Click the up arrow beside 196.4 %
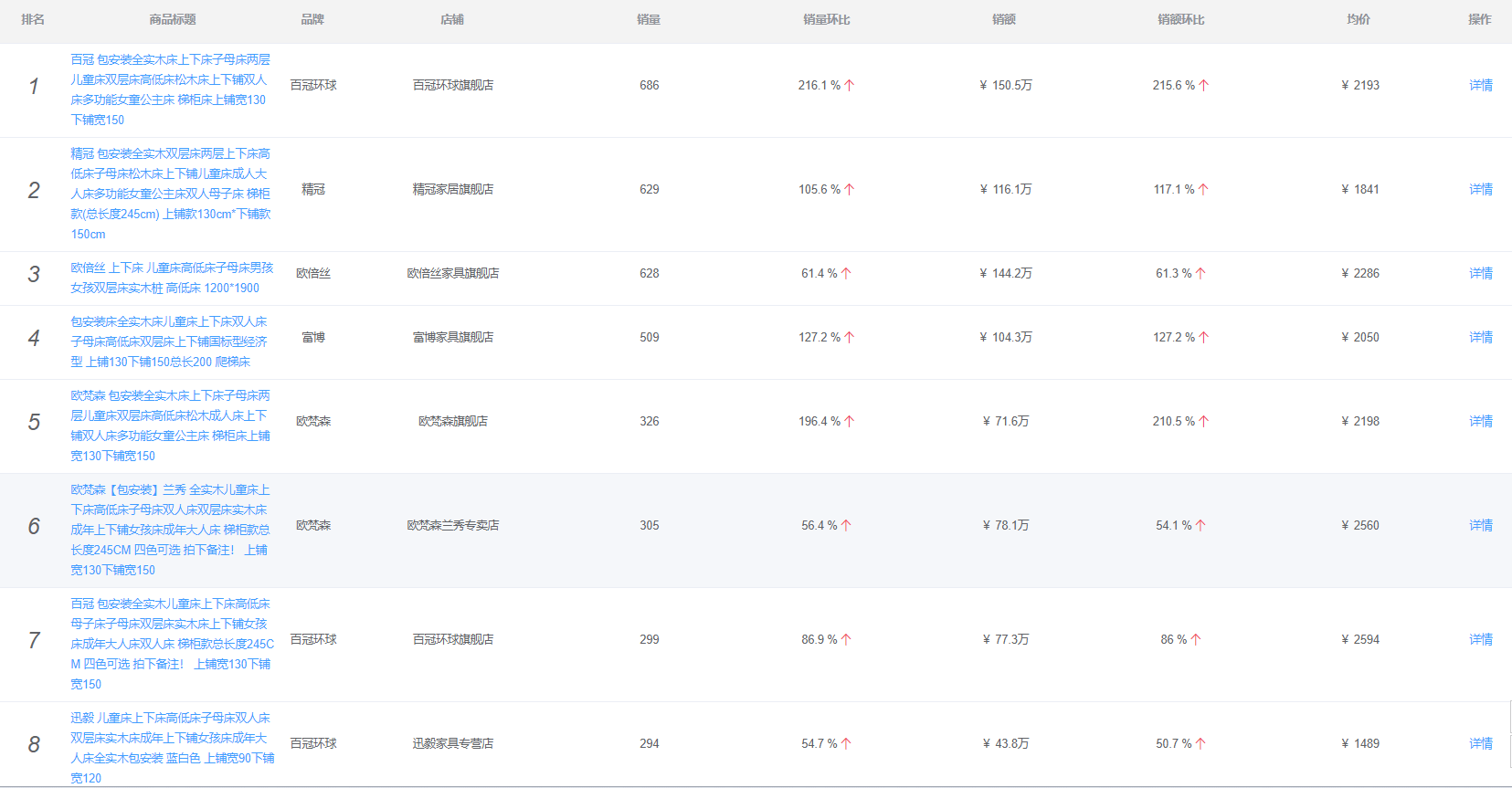 (850, 421)
